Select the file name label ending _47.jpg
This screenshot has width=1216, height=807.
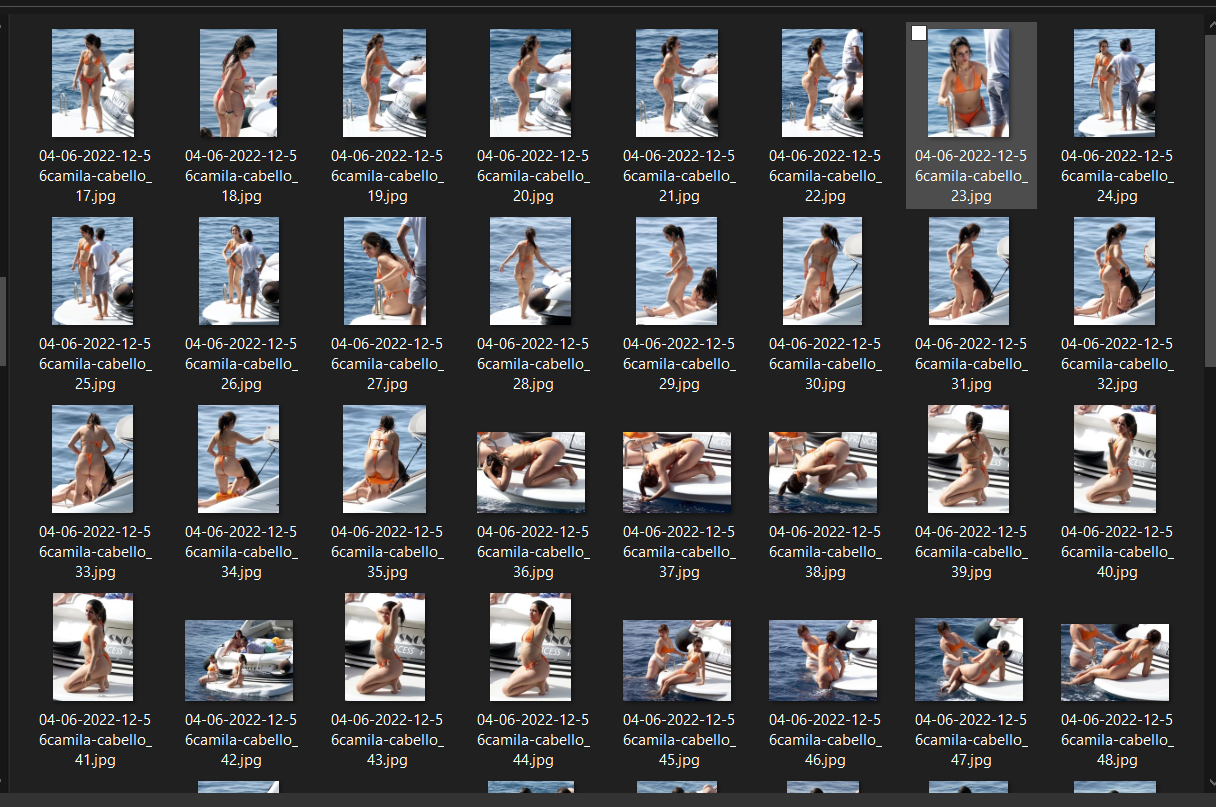(970, 740)
